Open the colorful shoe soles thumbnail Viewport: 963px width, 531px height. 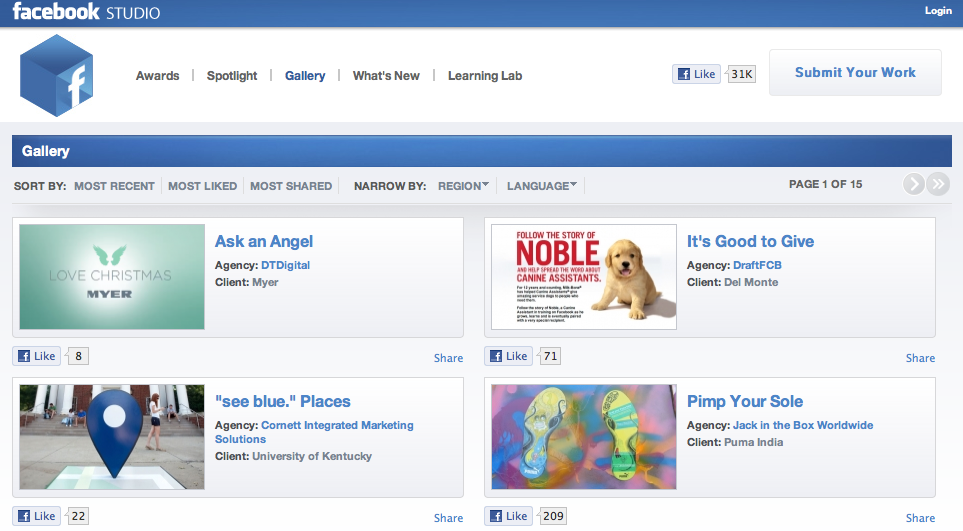584,437
